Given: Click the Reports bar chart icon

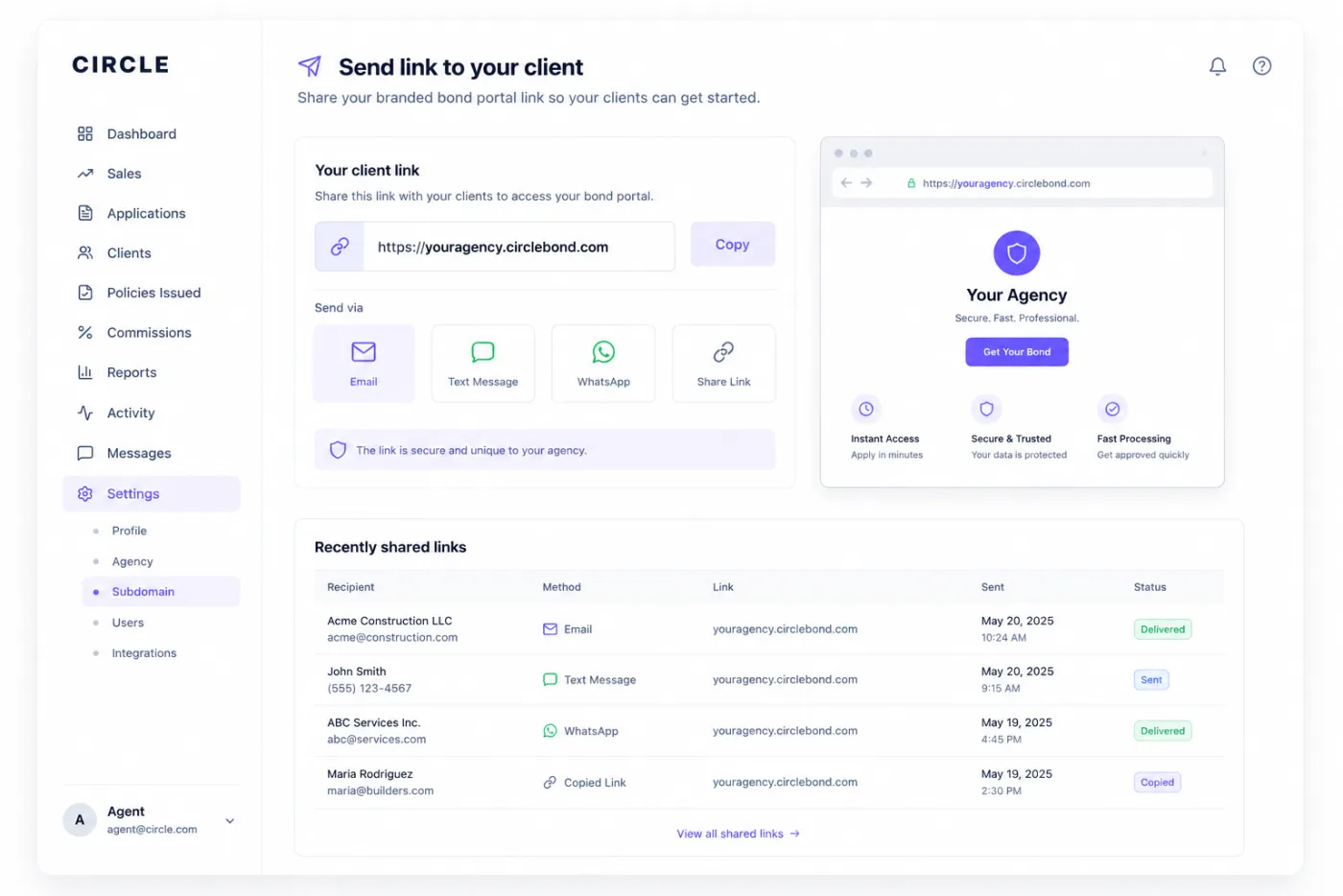Looking at the screenshot, I should pos(85,372).
